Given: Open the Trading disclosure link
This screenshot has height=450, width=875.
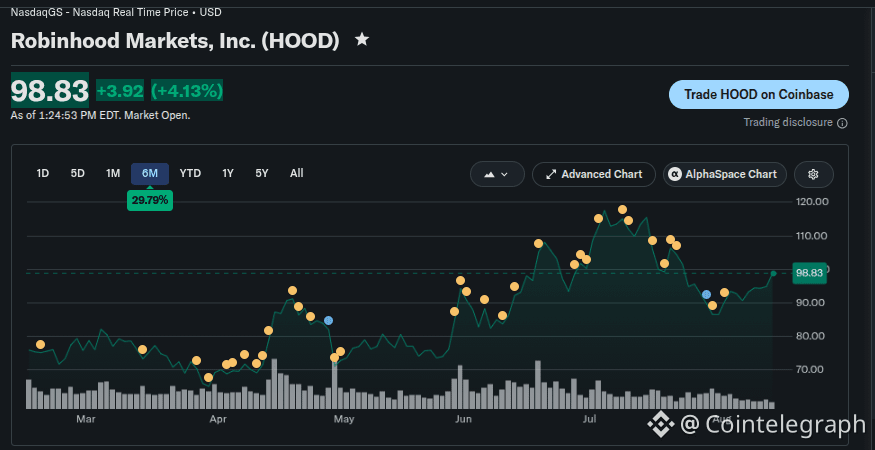Looking at the screenshot, I should point(787,122).
